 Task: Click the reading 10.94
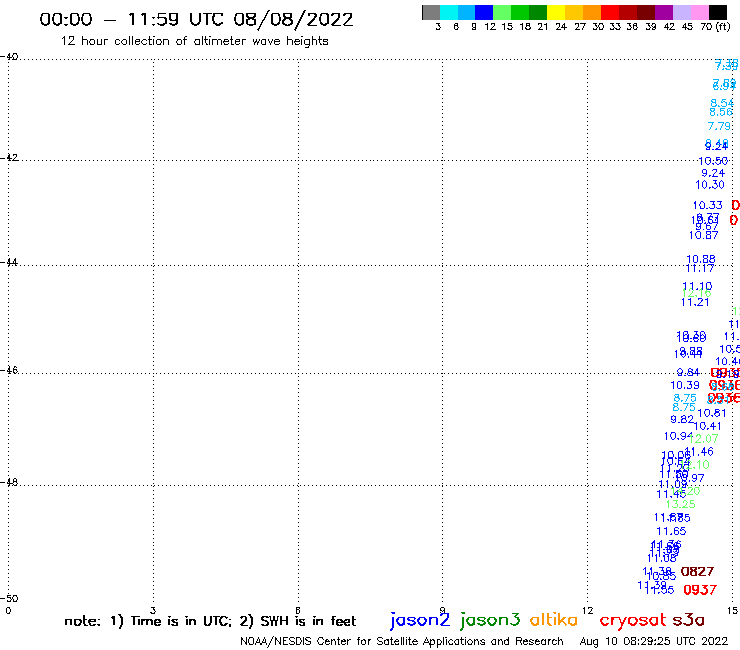(678, 436)
